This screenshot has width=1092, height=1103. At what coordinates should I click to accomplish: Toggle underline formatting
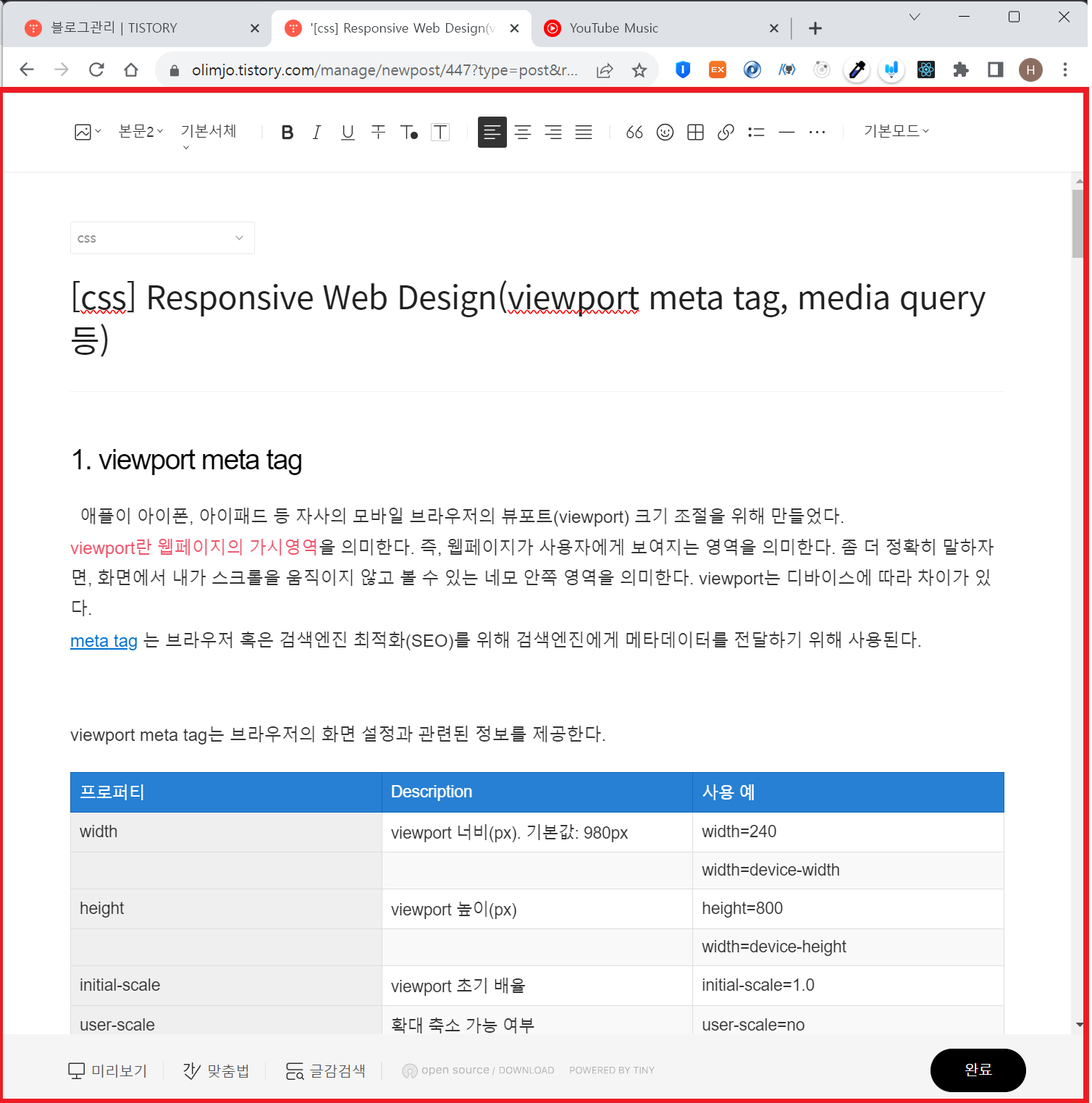click(347, 132)
